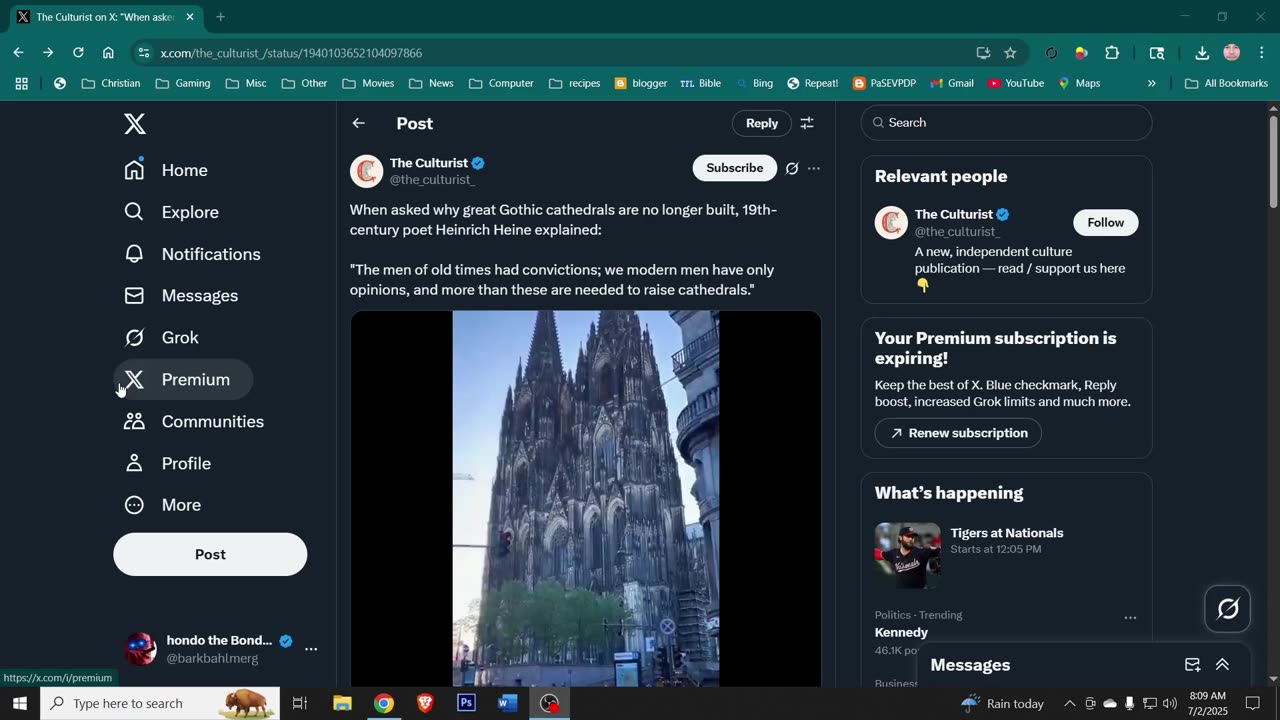1280x720 pixels.
Task: Follow The Culturist in Relevant people
Action: click(x=1106, y=223)
